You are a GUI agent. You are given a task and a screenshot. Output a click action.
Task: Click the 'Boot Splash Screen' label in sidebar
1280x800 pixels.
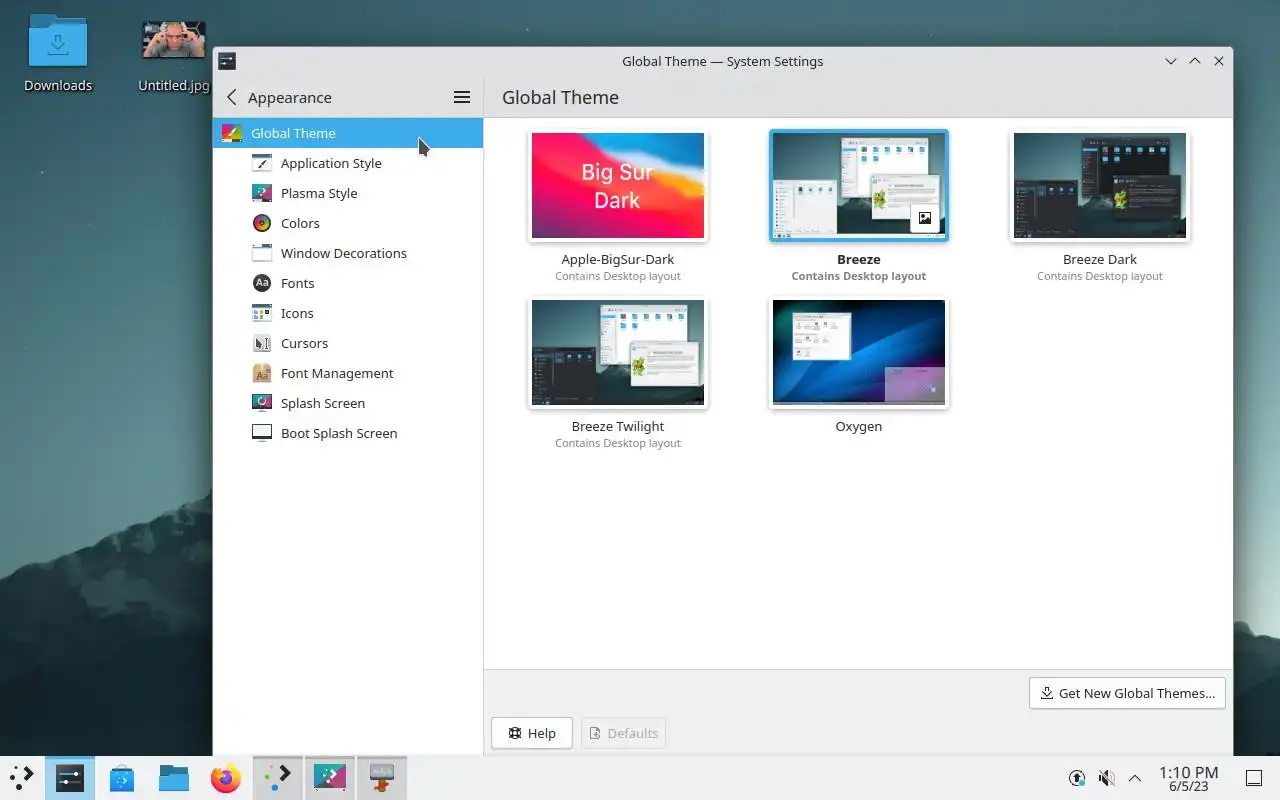[x=339, y=433]
